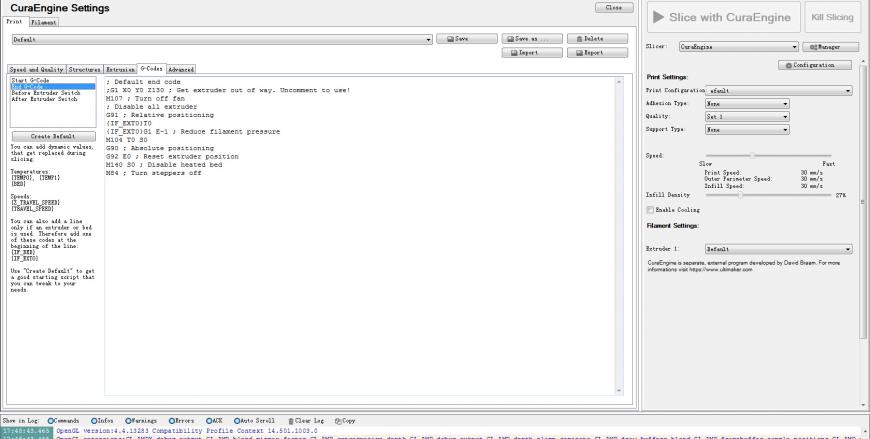Open the Default profile dropdown at top
This screenshot has height=439, width=870.
point(222,39)
